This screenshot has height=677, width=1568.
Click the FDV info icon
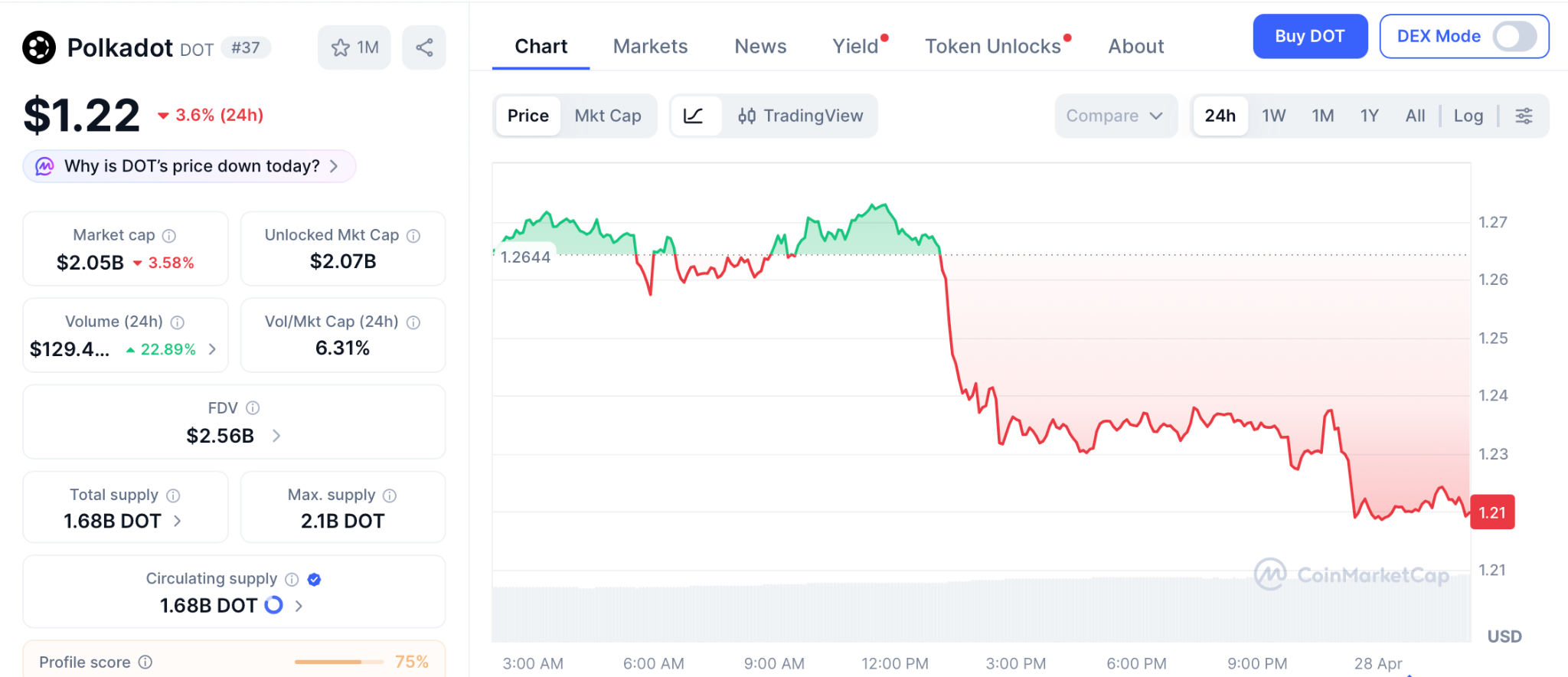[253, 408]
